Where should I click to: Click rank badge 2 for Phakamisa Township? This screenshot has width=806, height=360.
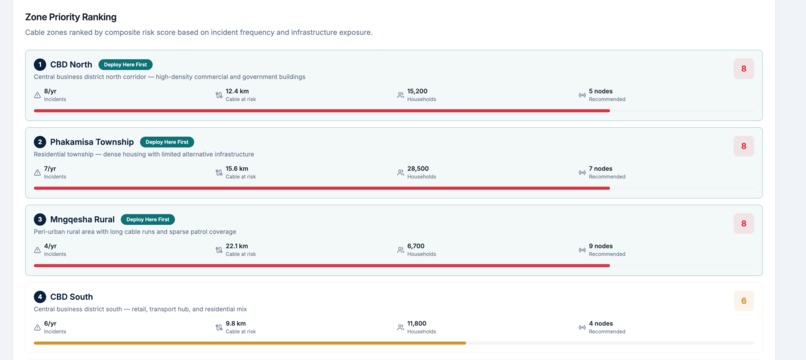[40, 142]
